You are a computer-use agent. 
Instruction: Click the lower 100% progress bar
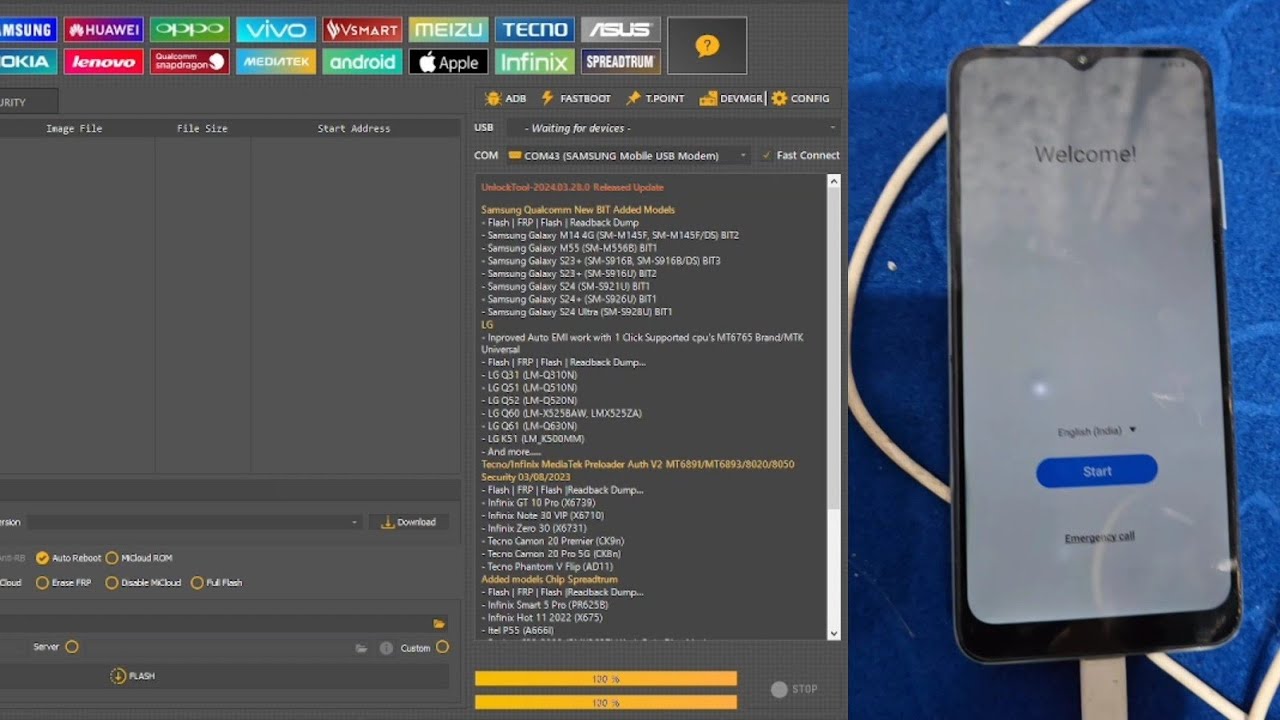tap(606, 703)
